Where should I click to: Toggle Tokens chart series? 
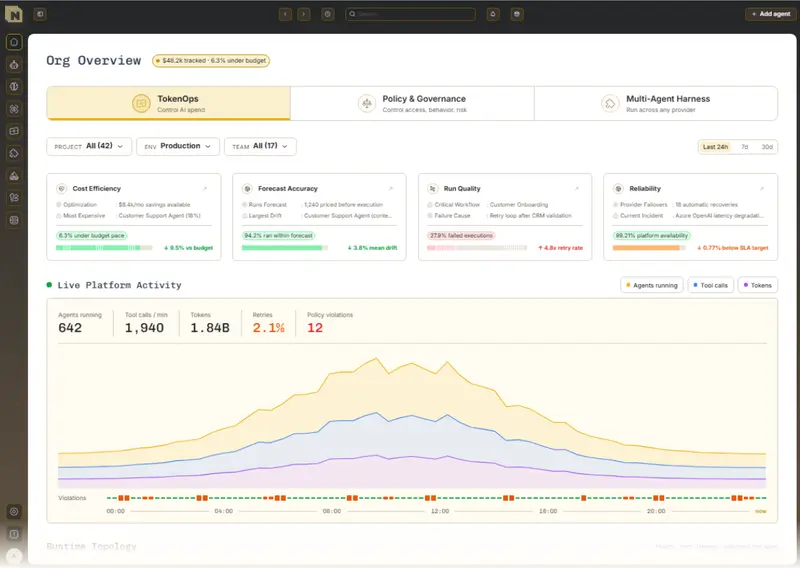pyautogui.click(x=758, y=285)
